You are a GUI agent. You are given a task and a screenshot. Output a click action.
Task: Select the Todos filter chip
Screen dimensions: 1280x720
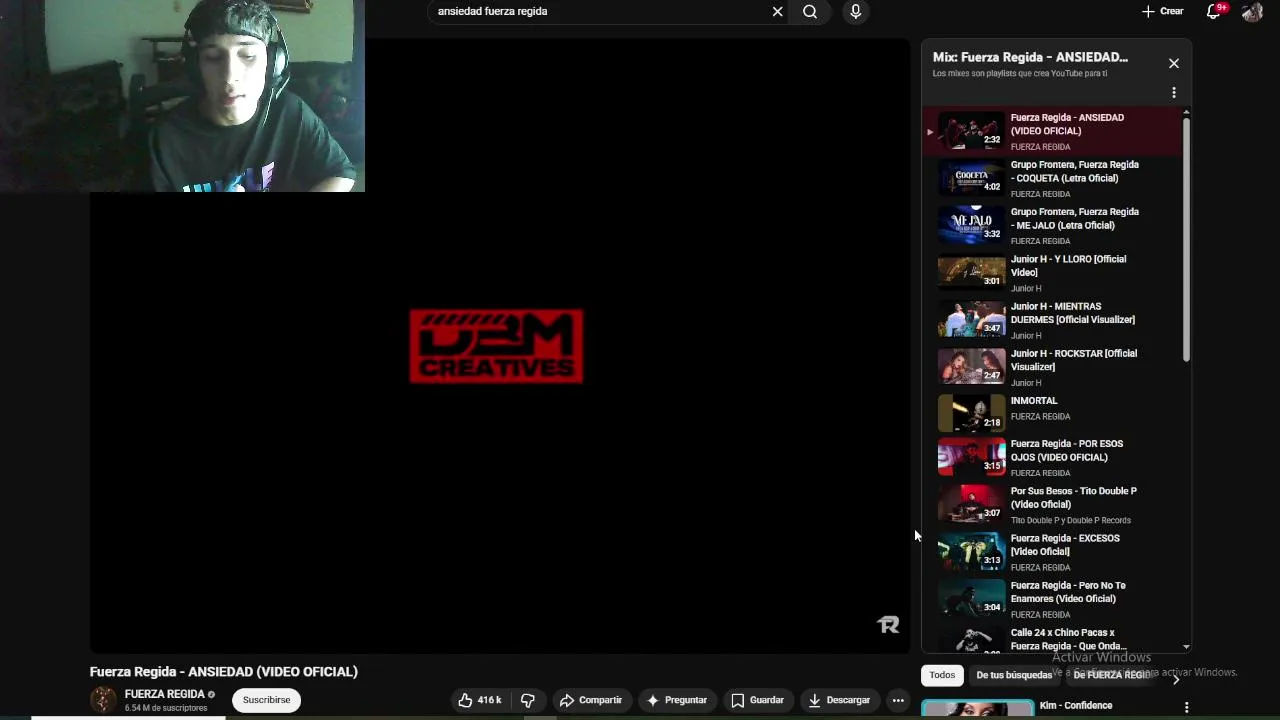(942, 675)
